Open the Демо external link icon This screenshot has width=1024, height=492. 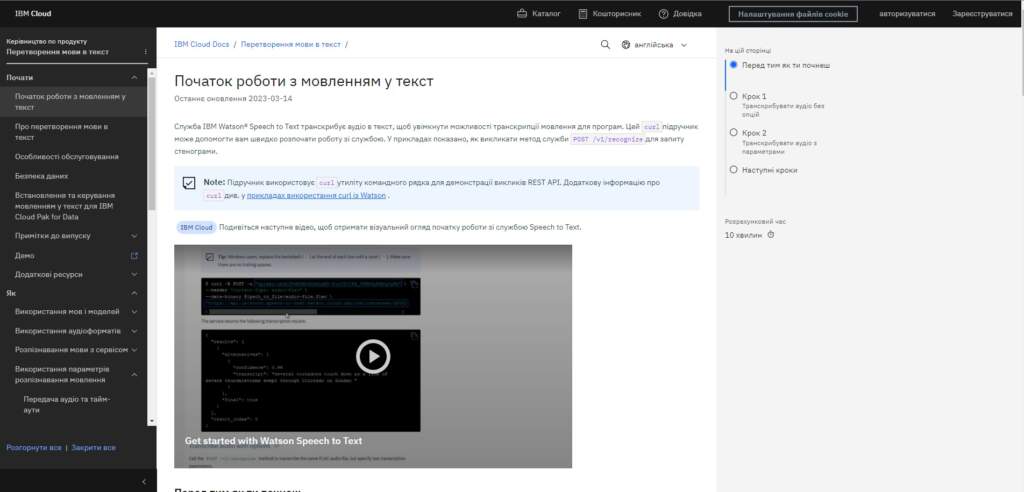click(135, 255)
